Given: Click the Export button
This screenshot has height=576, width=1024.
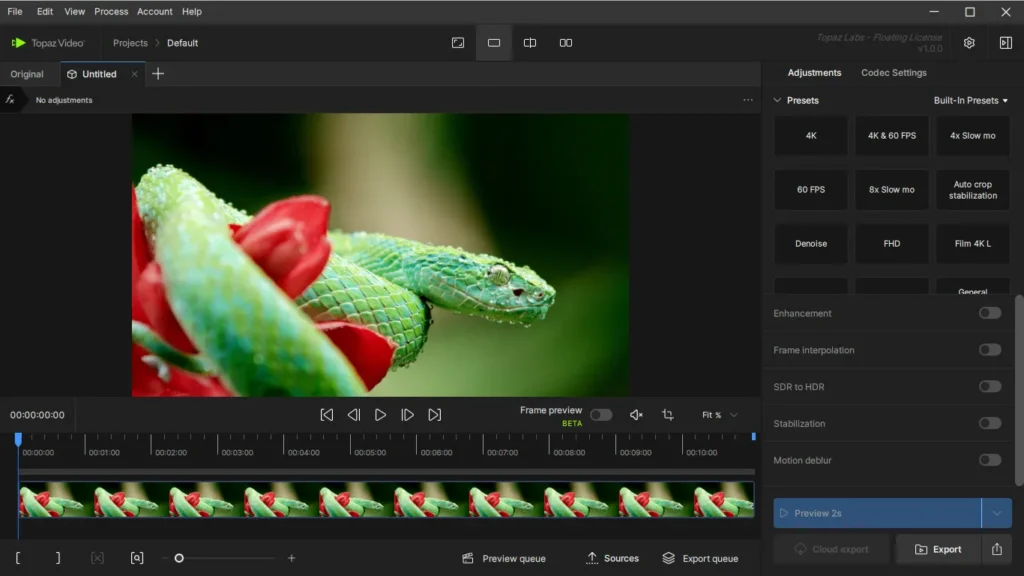Looking at the screenshot, I should point(938,549).
